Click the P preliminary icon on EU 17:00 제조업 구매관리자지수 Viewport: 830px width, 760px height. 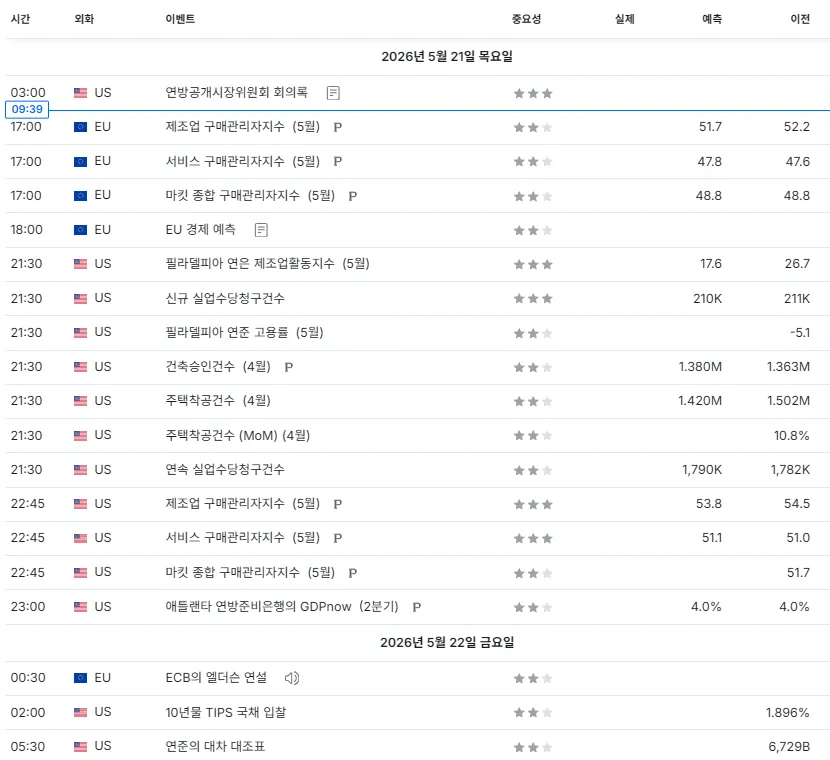(x=338, y=128)
